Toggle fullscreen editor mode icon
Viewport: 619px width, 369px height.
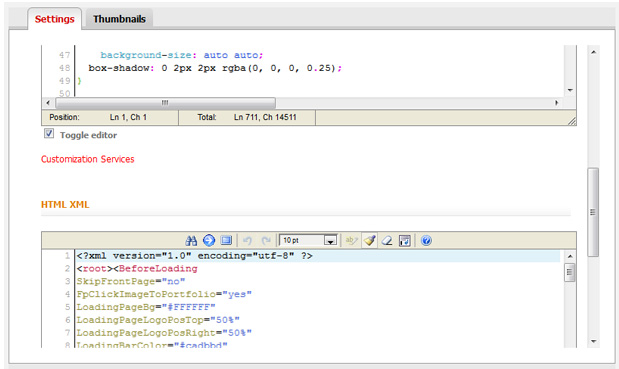[226, 240]
